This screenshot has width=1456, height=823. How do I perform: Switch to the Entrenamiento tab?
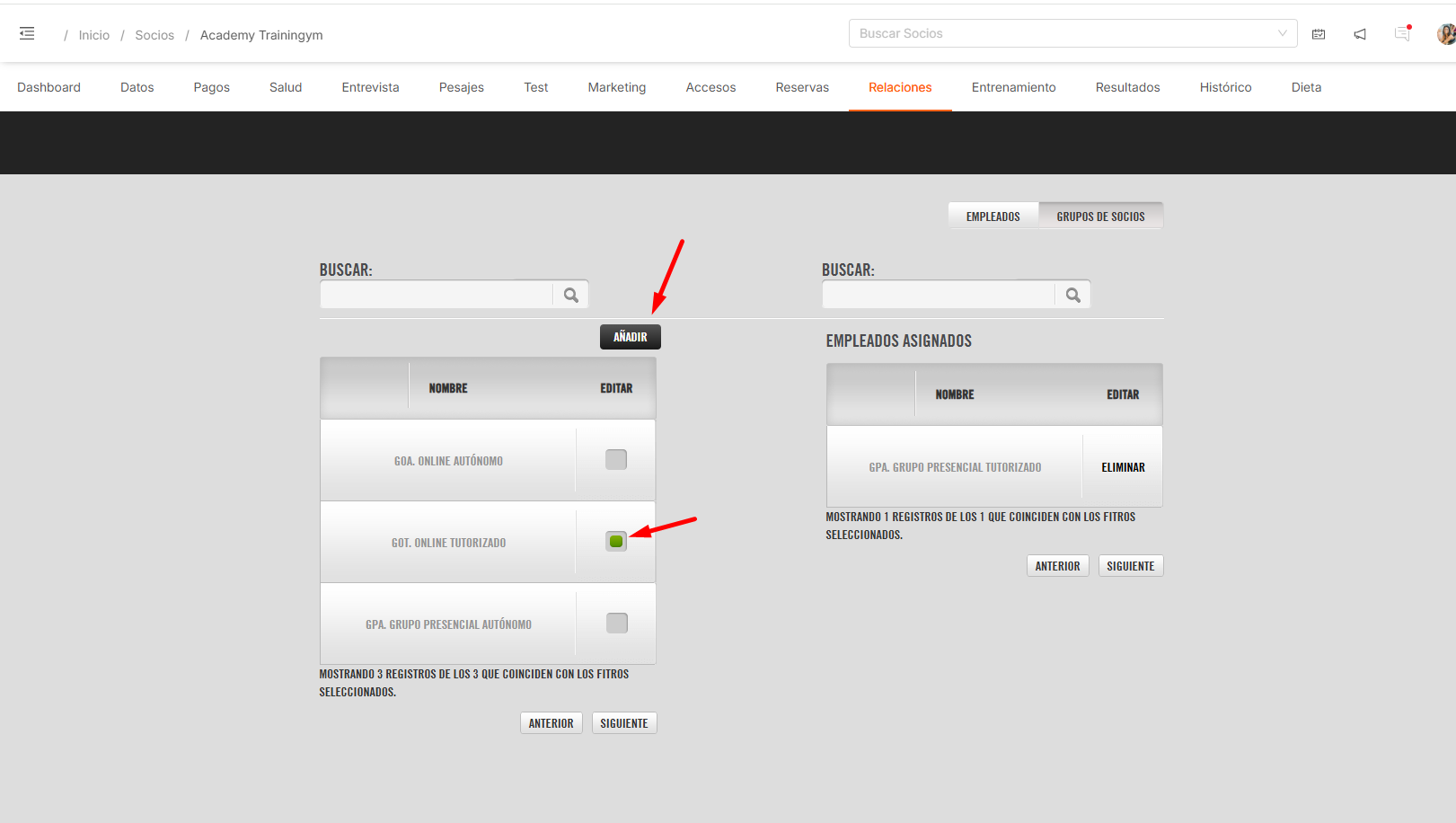pos(1013,87)
